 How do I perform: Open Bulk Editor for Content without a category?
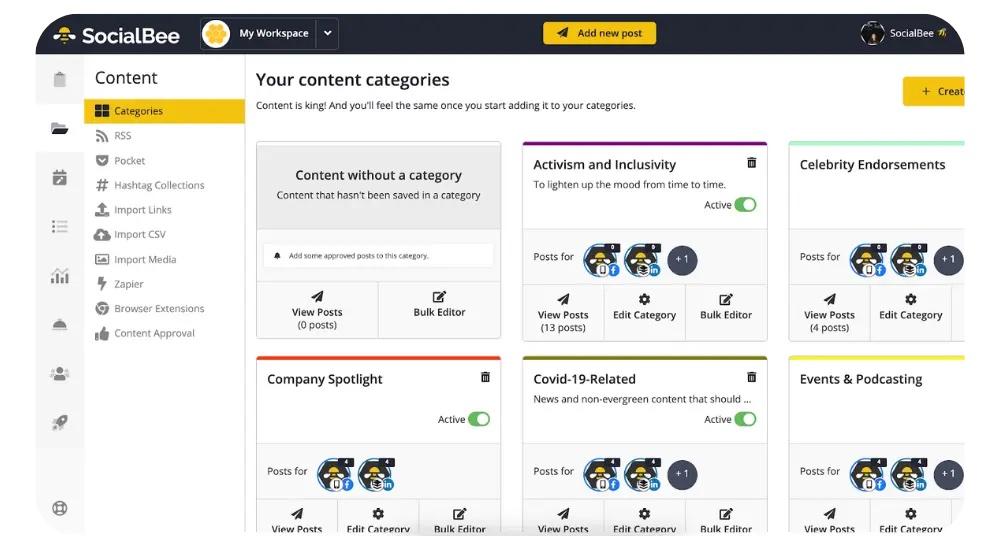pos(439,305)
